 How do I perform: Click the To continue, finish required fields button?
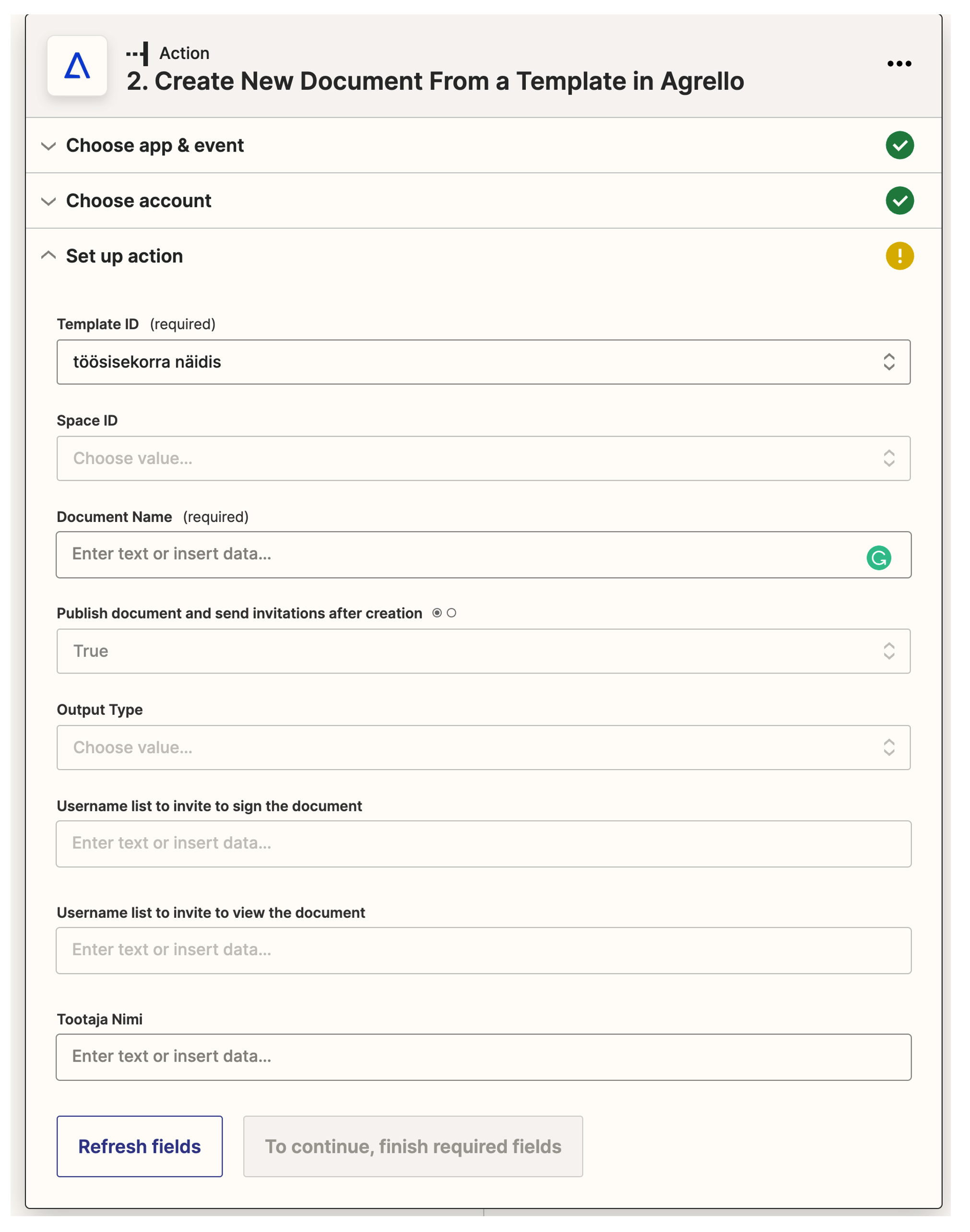tap(413, 1146)
